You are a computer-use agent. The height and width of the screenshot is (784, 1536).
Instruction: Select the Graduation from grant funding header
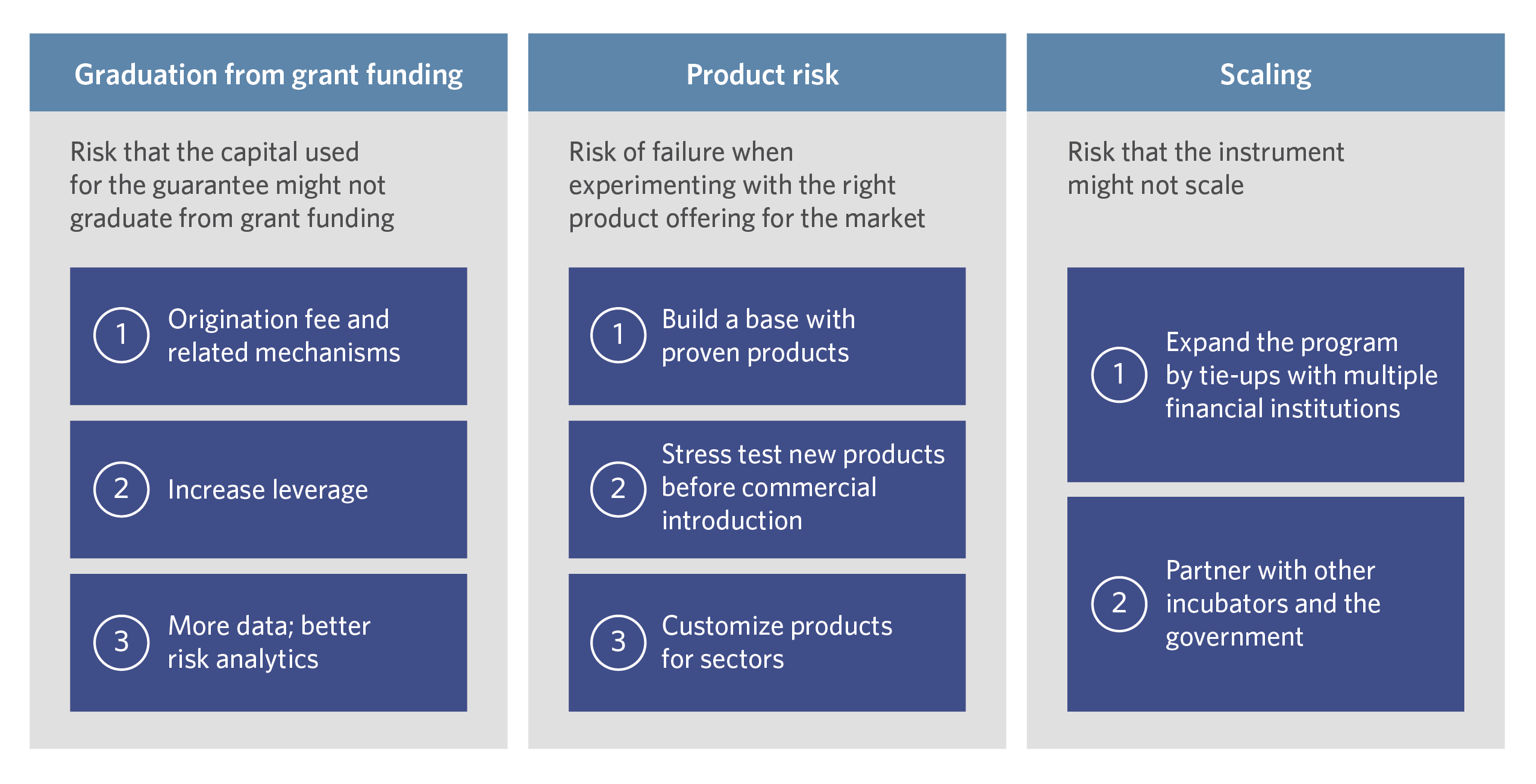269,72
